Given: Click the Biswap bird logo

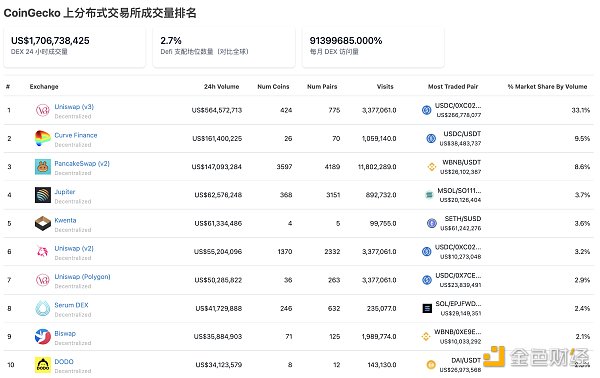Looking at the screenshot, I should coord(42,337).
